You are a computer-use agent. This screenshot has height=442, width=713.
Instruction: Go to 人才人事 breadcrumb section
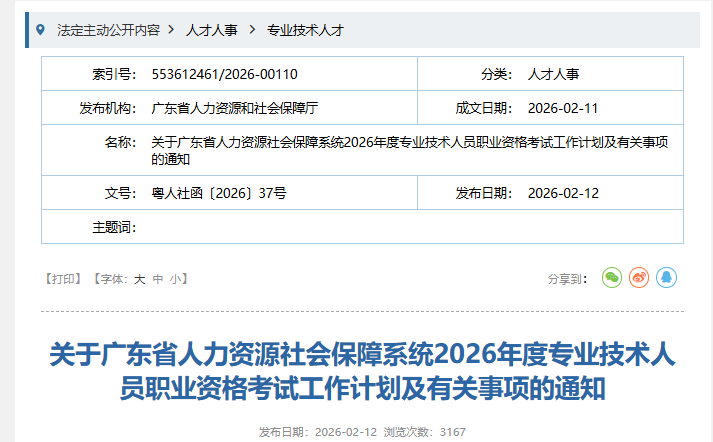click(211, 30)
